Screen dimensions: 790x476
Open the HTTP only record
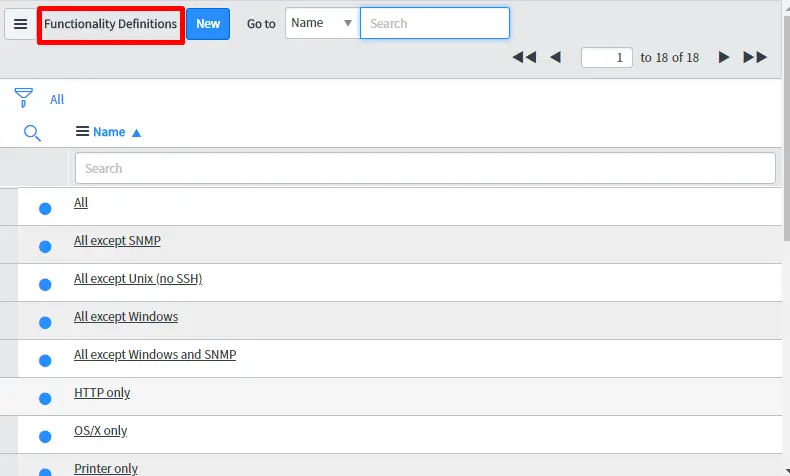click(102, 393)
